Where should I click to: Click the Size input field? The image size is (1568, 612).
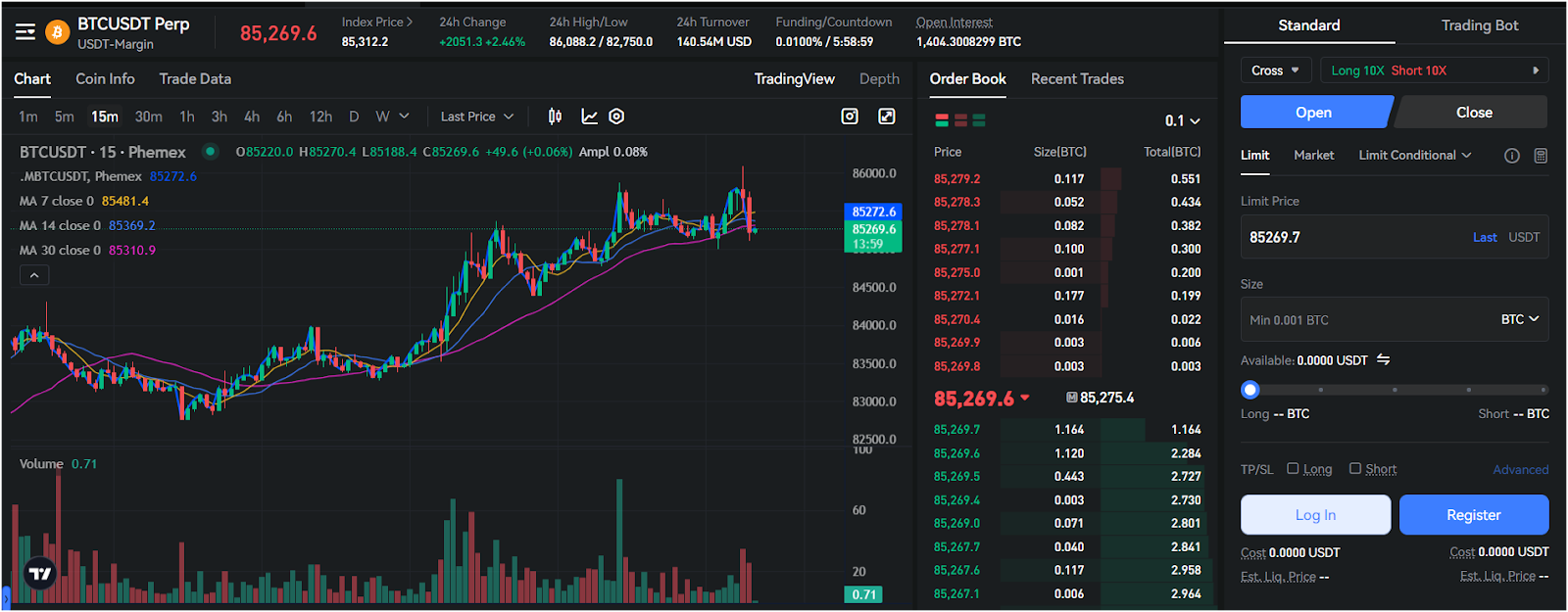tap(1395, 319)
